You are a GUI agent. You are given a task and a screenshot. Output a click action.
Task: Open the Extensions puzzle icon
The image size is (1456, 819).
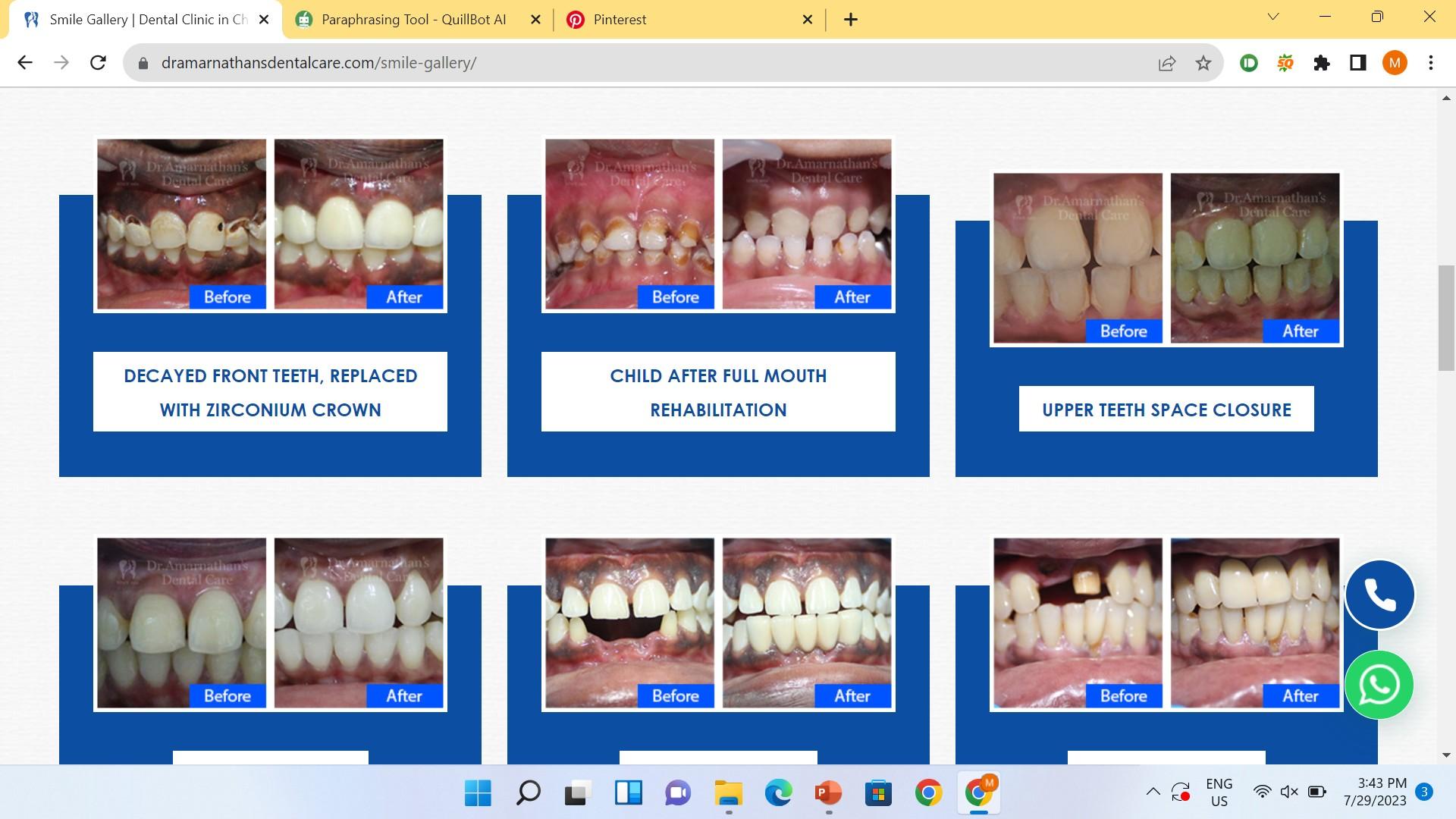[1322, 63]
